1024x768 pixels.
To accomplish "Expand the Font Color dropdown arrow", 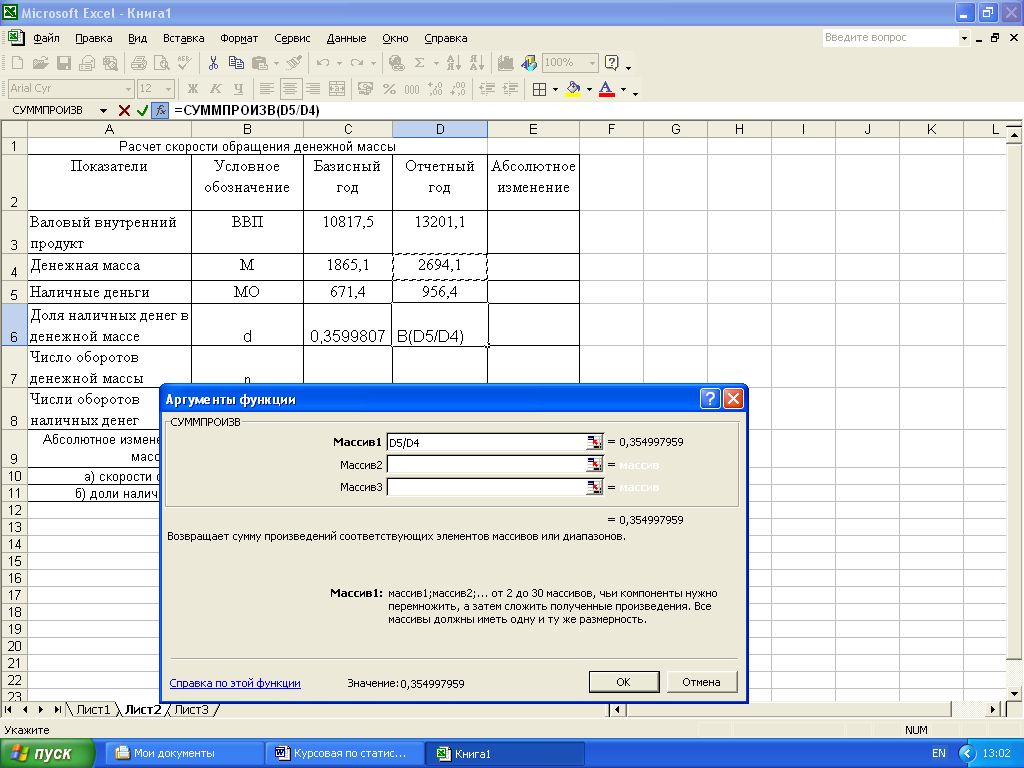I will coord(623,89).
